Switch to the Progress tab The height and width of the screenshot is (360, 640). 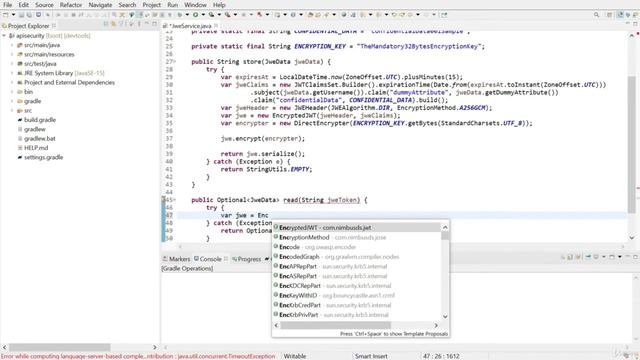[x=246, y=259]
